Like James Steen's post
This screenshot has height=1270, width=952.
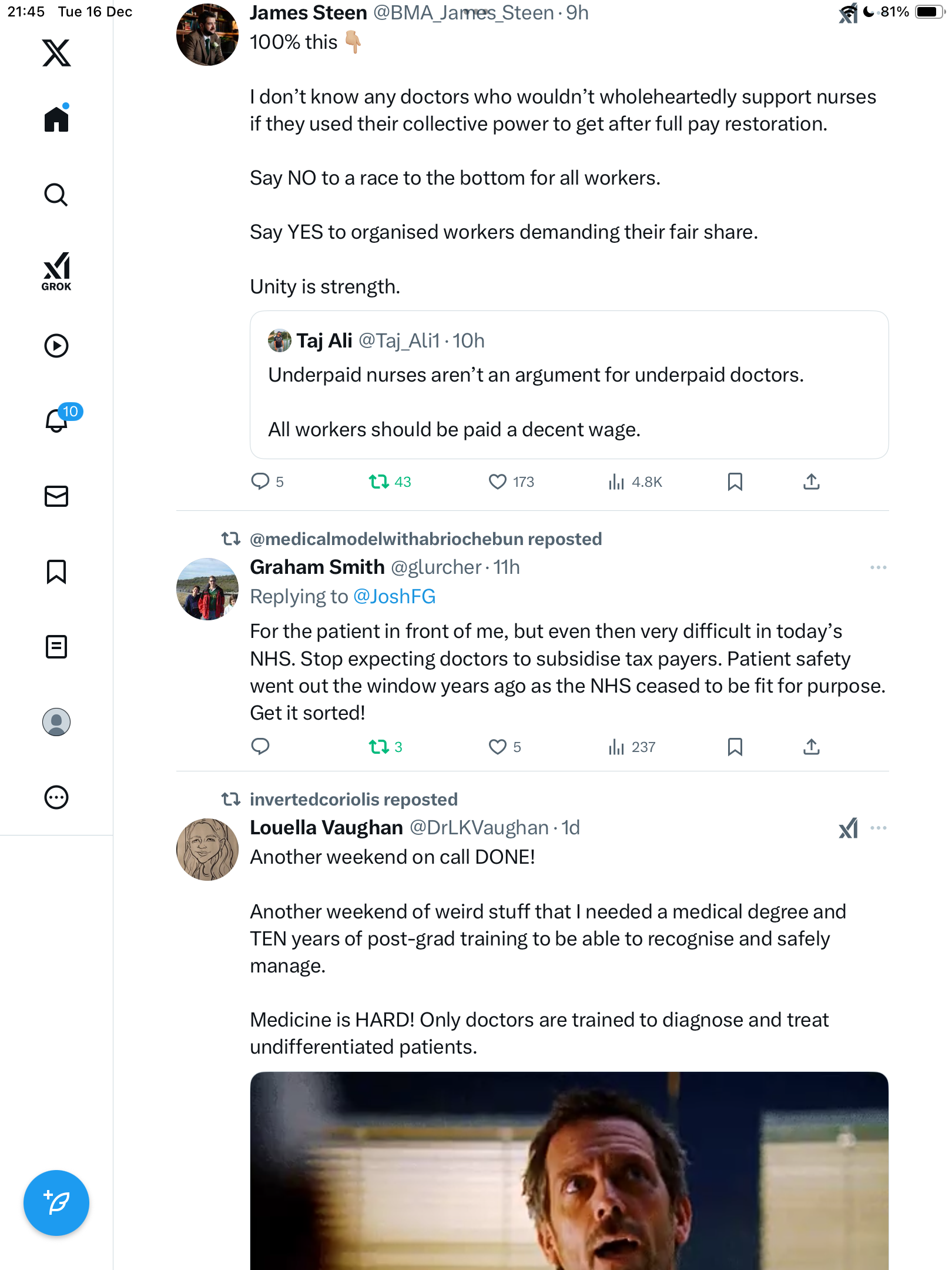tap(498, 482)
